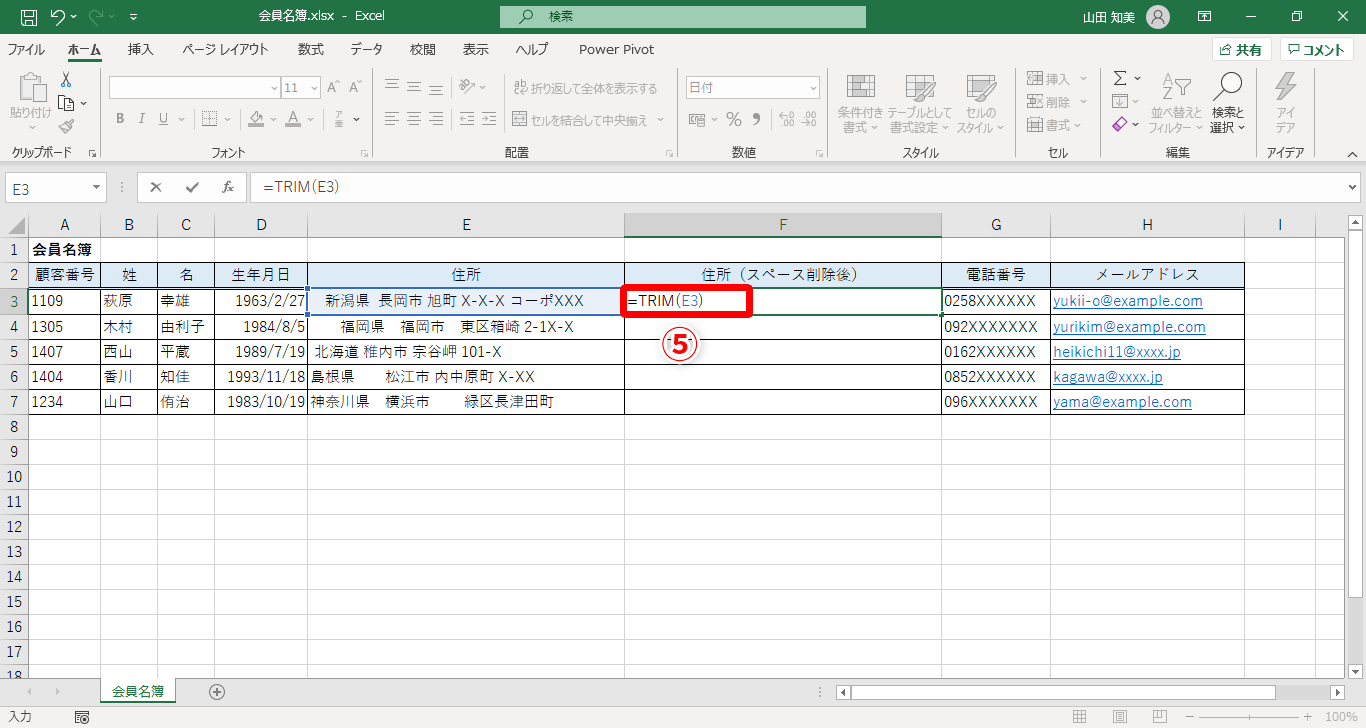Viewport: 1366px width, 728px height.
Task: Click the Ideas lightning bolt icon
Action: coord(1286,88)
